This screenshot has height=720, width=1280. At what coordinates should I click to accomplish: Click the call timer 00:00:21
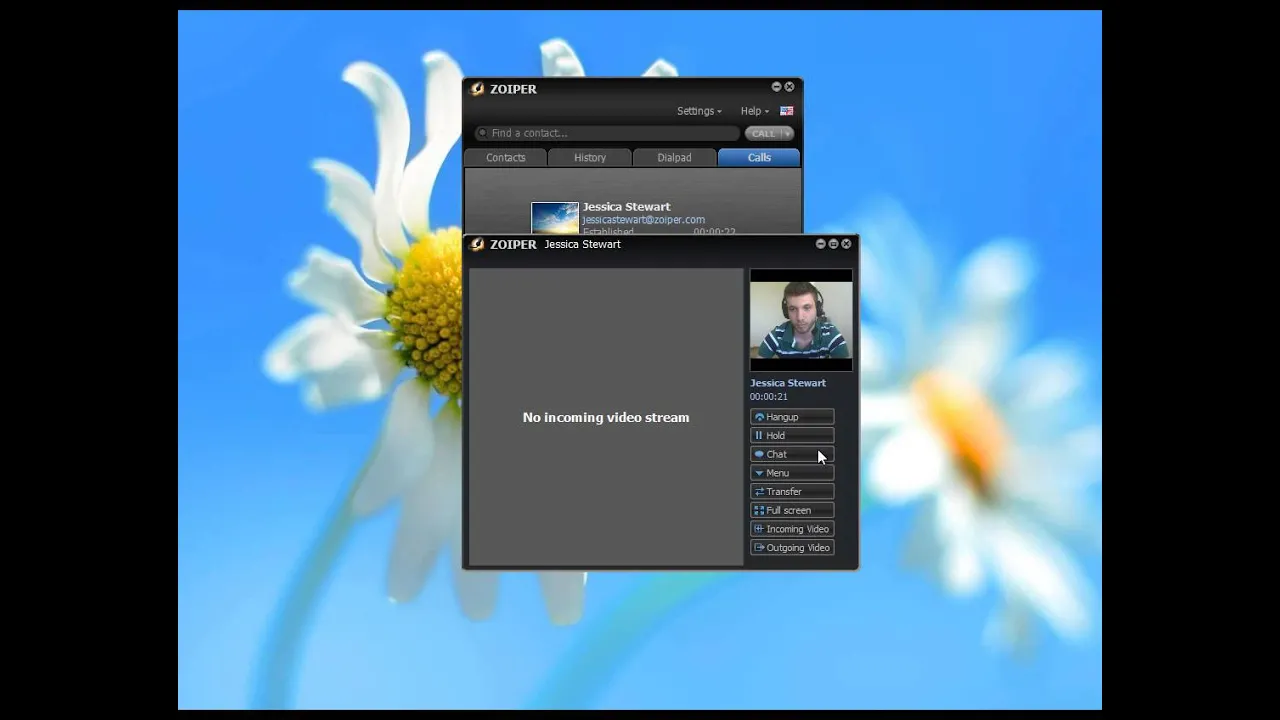pos(769,397)
